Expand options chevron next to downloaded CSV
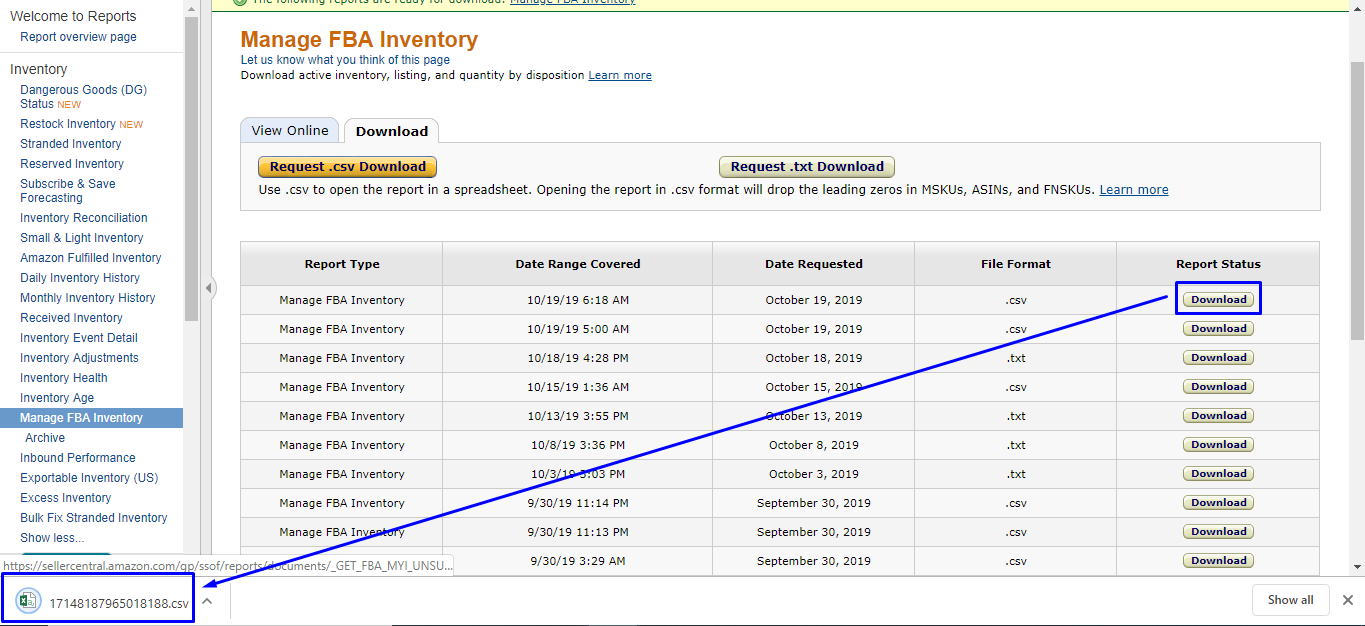The height and width of the screenshot is (626, 1365). click(207, 601)
